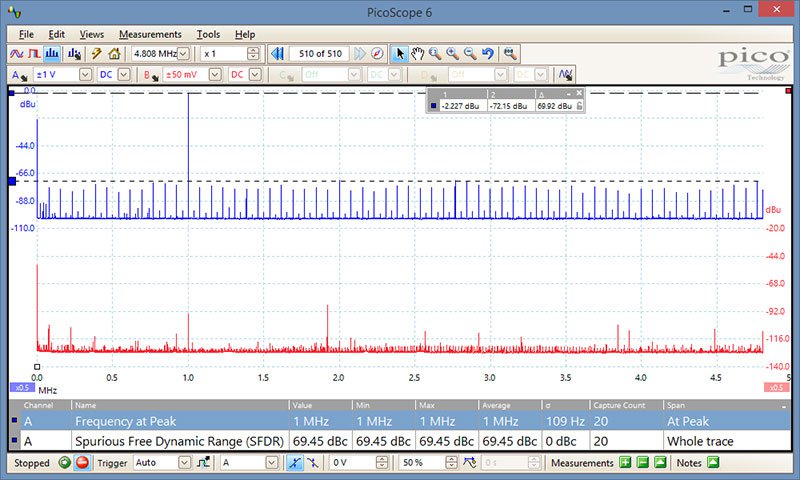Click the add measurement green plus button
800x480 pixels.
coord(625,463)
